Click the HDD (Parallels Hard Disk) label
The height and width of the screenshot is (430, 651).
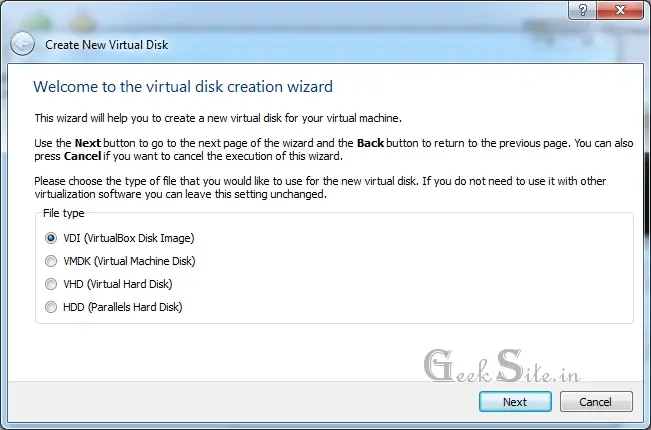click(x=122, y=307)
